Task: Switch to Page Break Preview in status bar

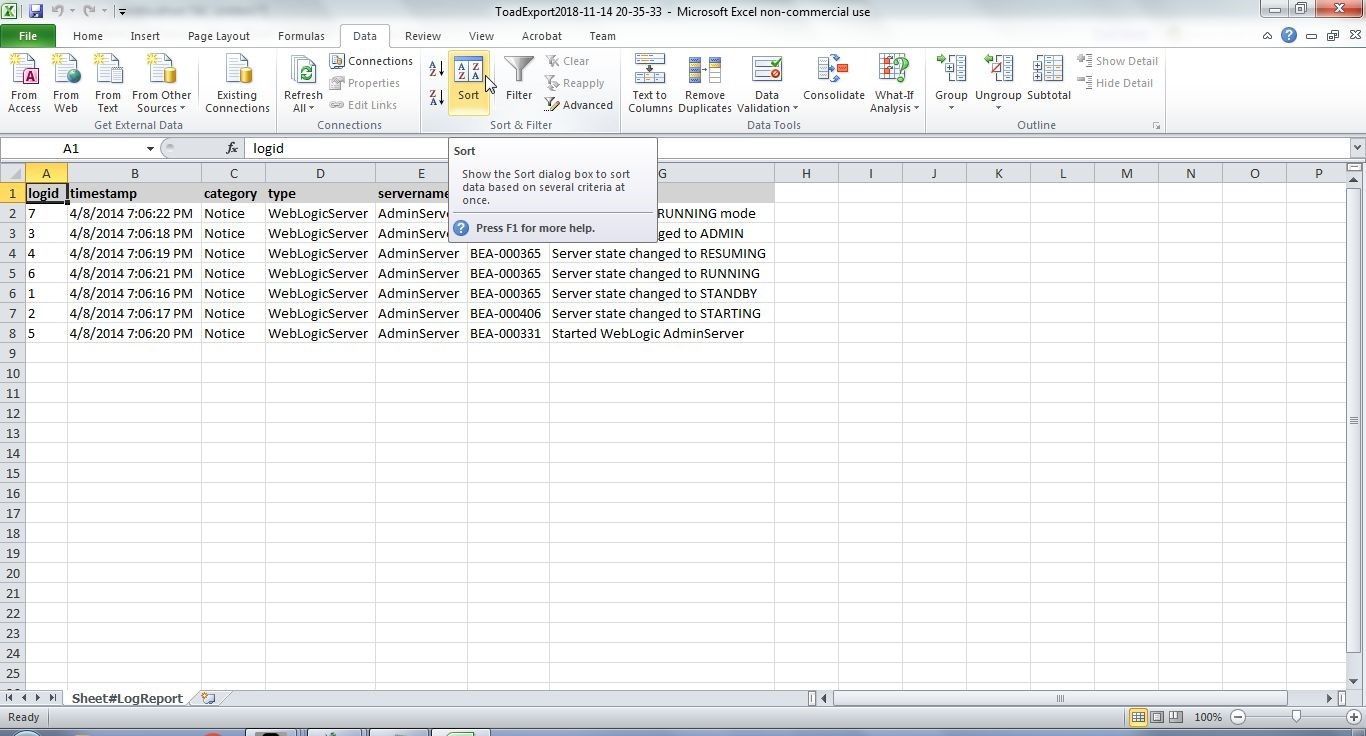Action: click(1176, 717)
